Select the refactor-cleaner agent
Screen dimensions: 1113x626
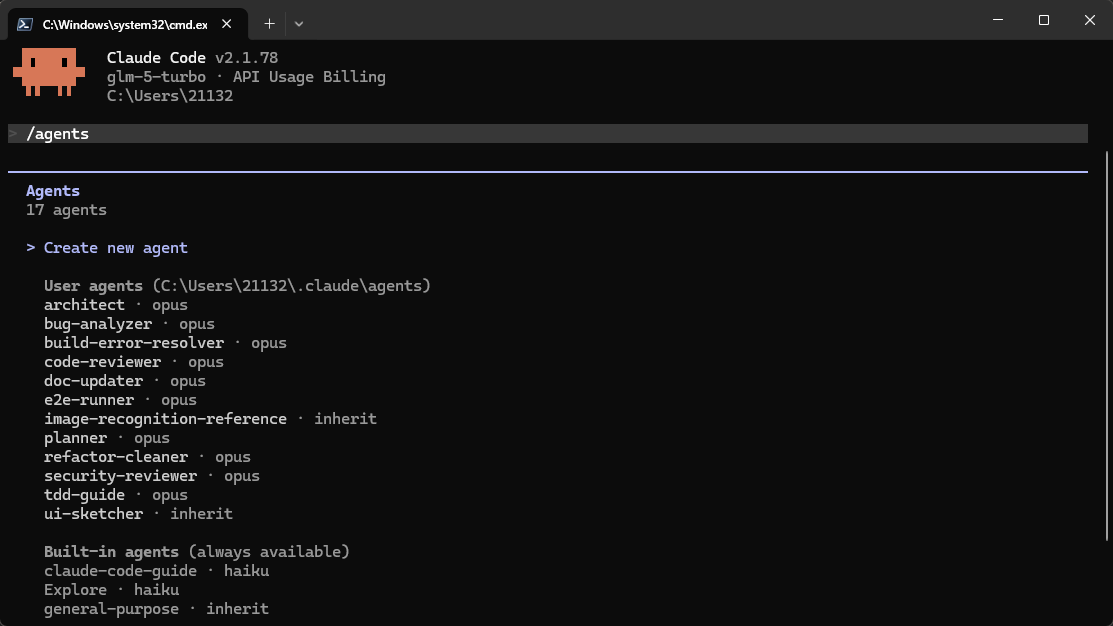pos(147,457)
